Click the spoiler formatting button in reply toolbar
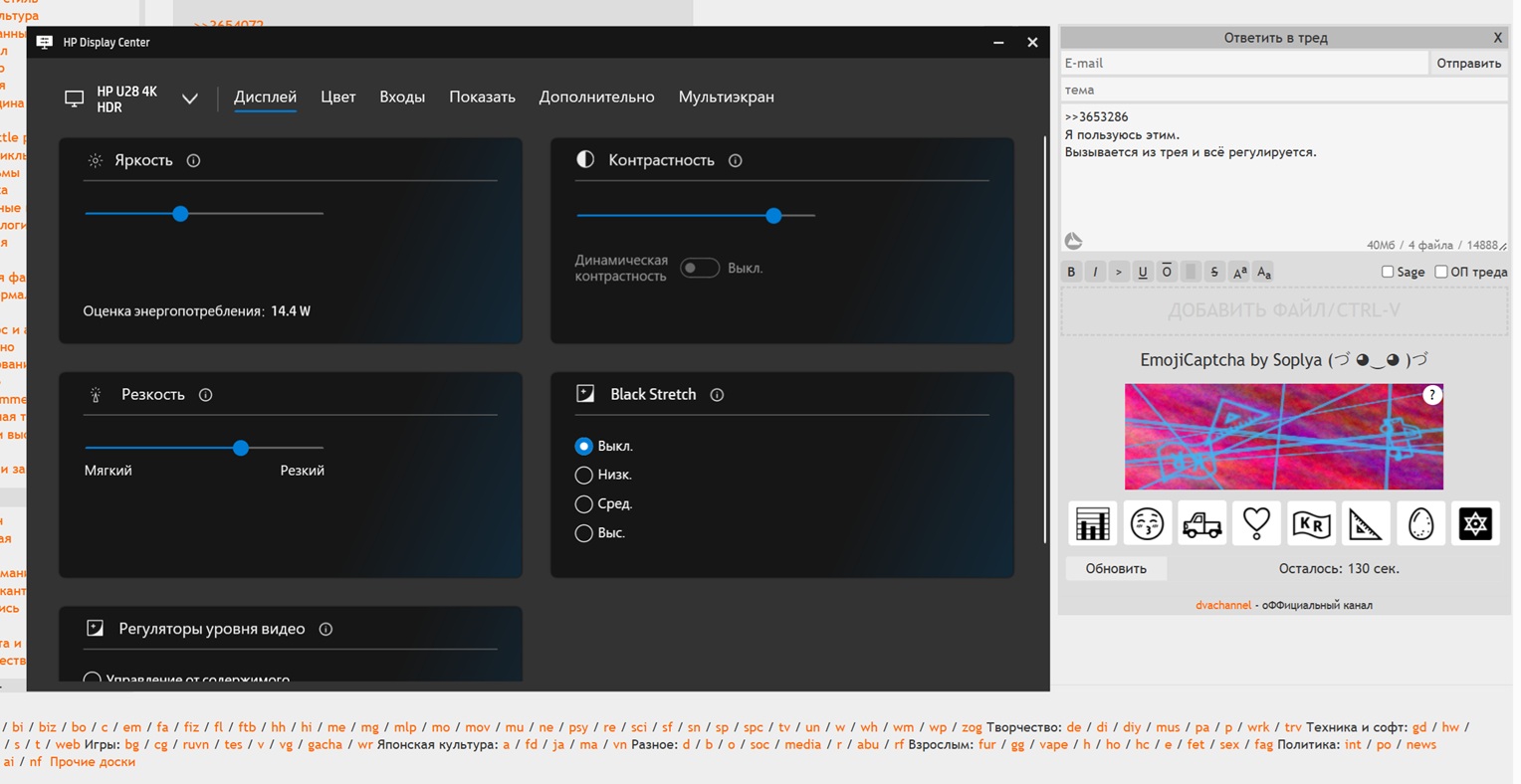This screenshot has width=1521, height=784. [x=1191, y=272]
